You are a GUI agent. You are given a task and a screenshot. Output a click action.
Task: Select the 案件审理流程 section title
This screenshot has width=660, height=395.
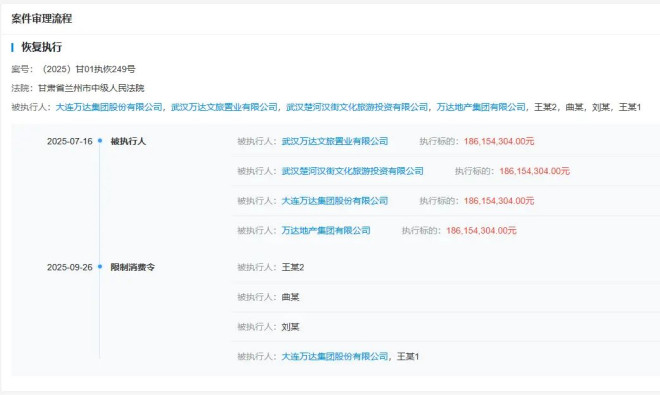pyautogui.click(x=42, y=19)
